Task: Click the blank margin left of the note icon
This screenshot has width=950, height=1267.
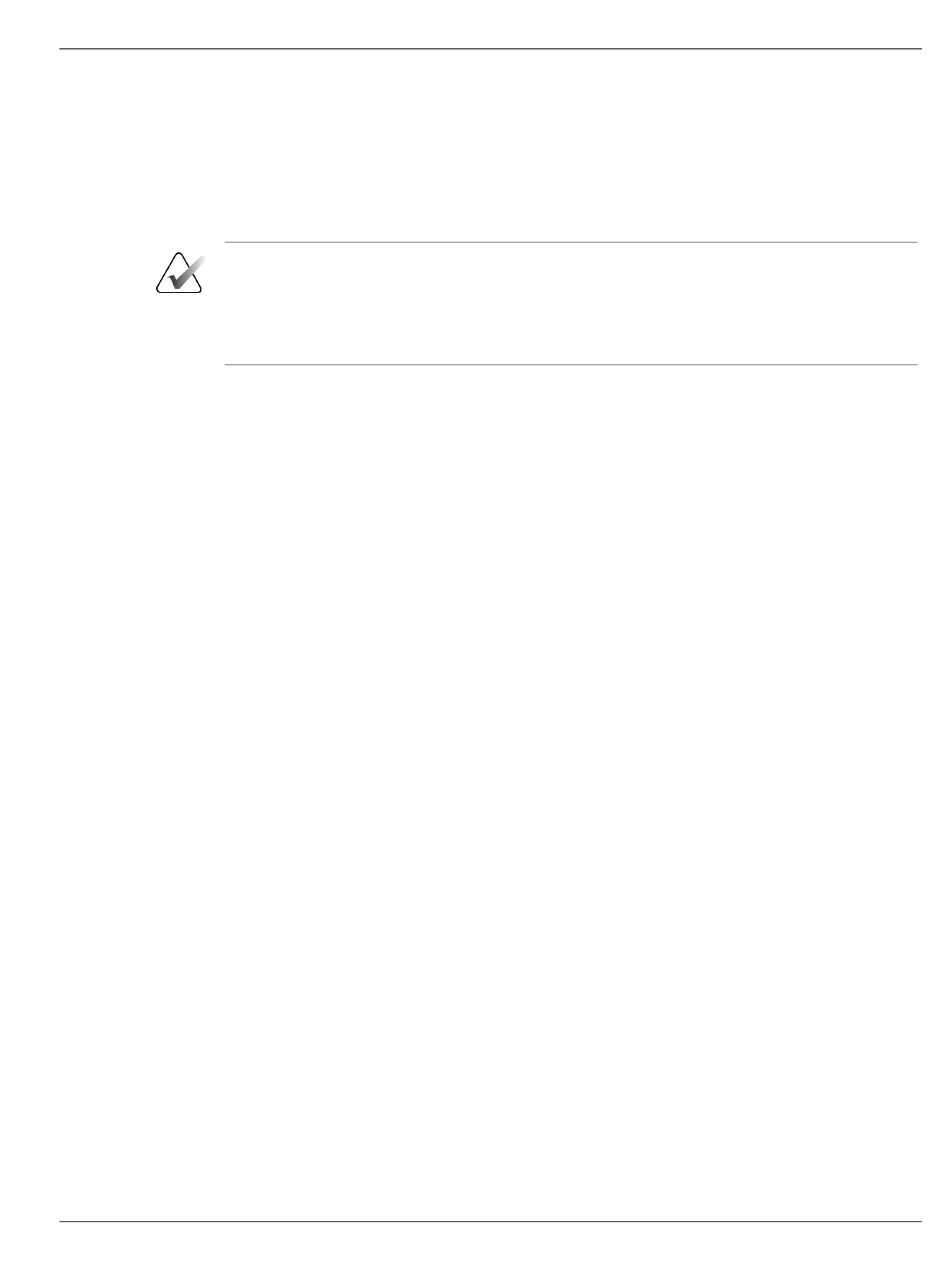Action: pyautogui.click(x=105, y=272)
